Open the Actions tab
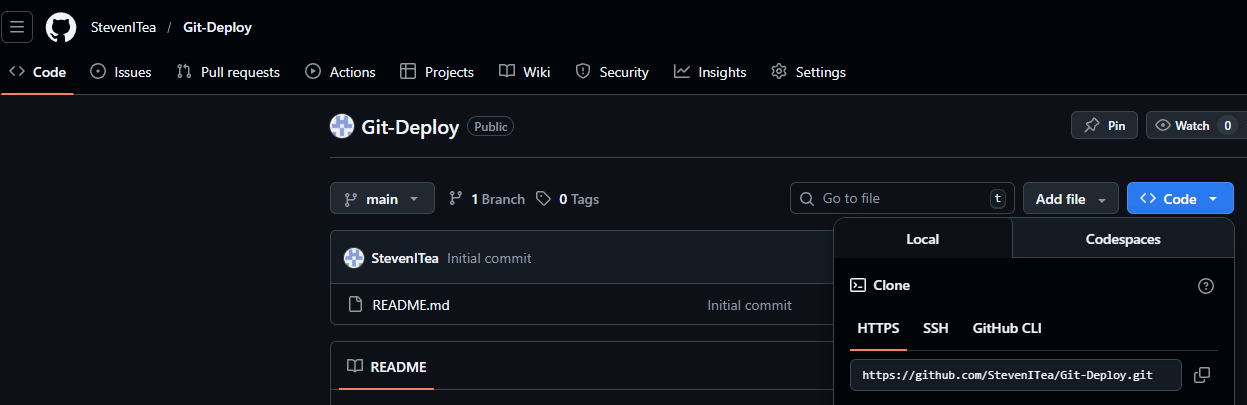 [x=341, y=72]
